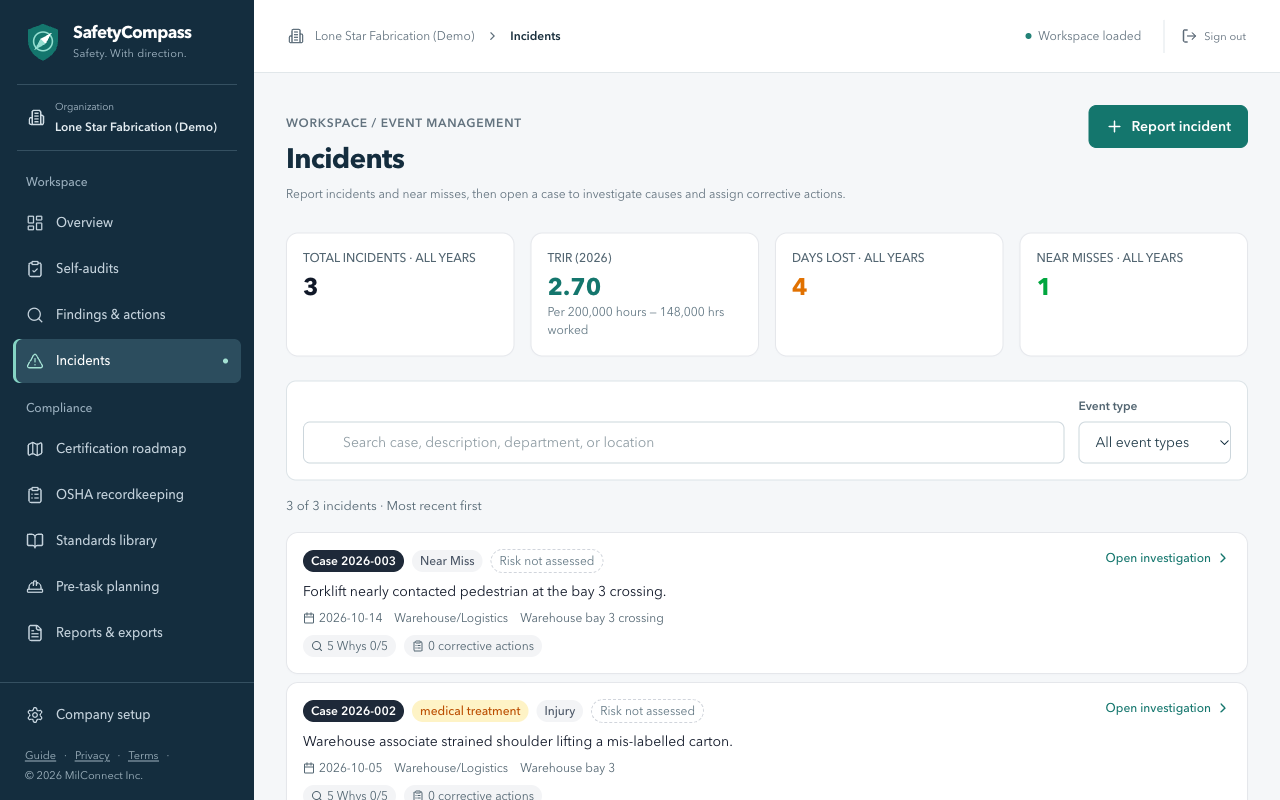Open the Event type dropdown
The image size is (1280, 800).
(1154, 442)
